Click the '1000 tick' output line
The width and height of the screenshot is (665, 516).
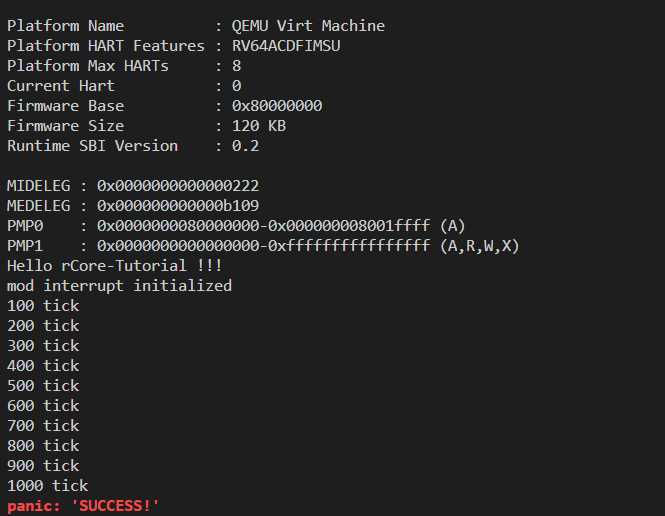(x=47, y=486)
